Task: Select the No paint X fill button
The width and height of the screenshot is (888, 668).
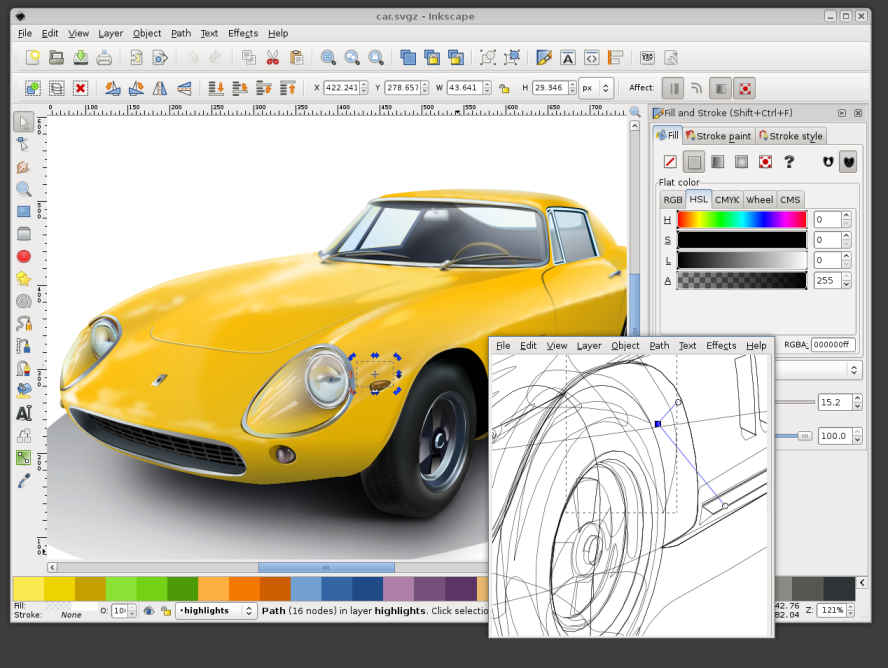Action: coord(670,162)
